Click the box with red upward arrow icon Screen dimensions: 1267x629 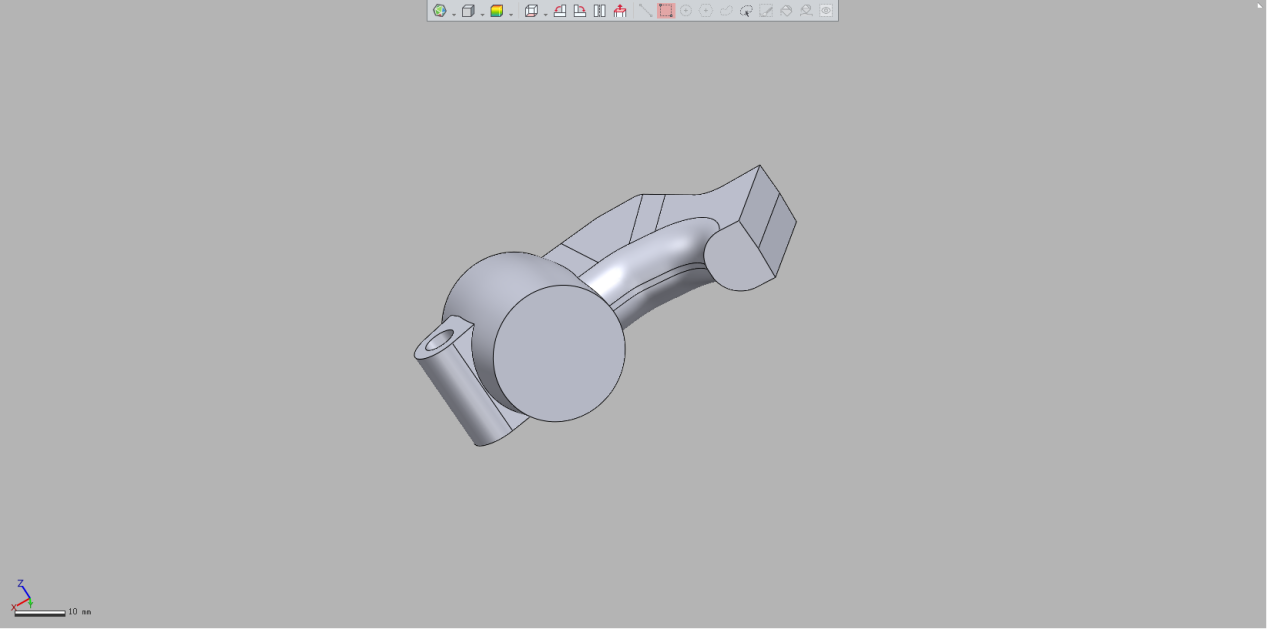coord(620,11)
